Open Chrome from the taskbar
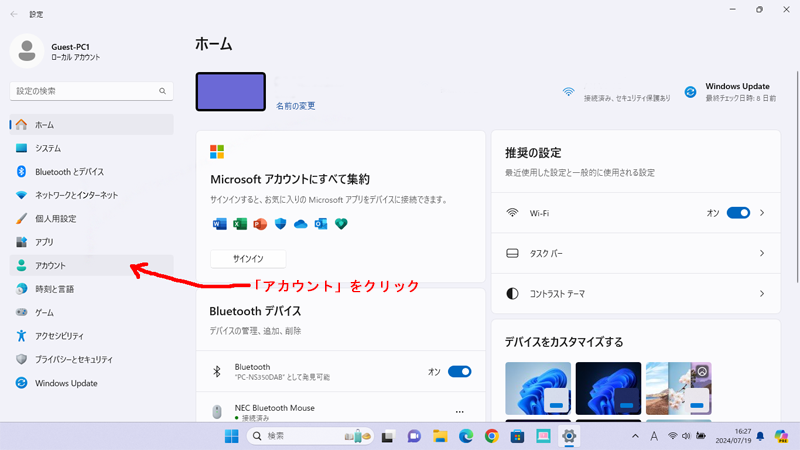Screen dimensions: 800x450 pos(491,436)
